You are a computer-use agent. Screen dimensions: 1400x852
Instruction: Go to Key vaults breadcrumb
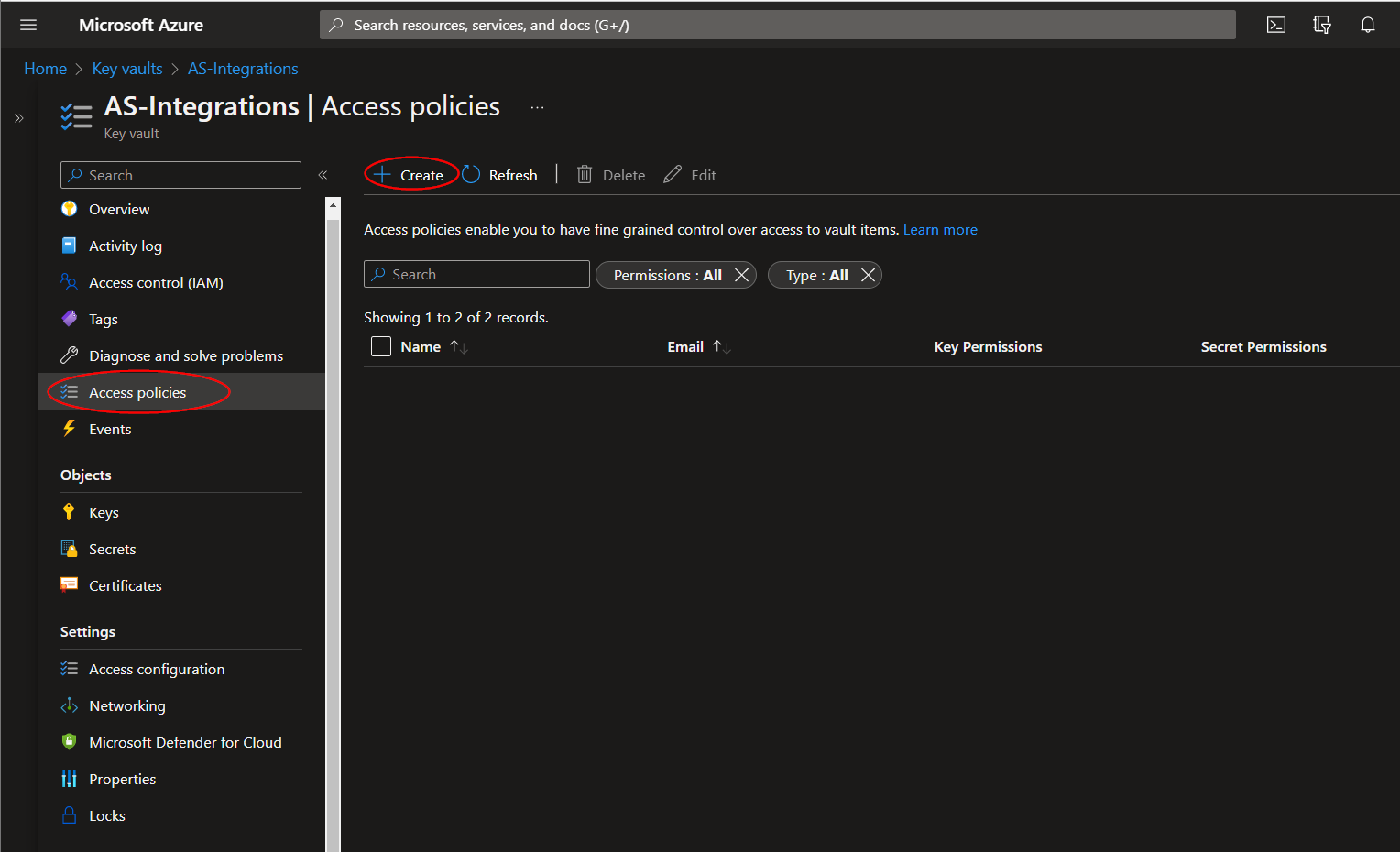point(127,69)
